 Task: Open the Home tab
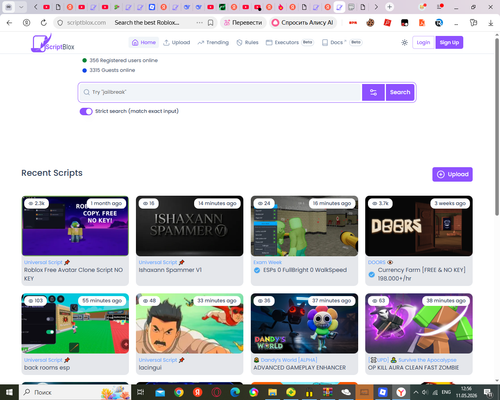pyautogui.click(x=144, y=42)
